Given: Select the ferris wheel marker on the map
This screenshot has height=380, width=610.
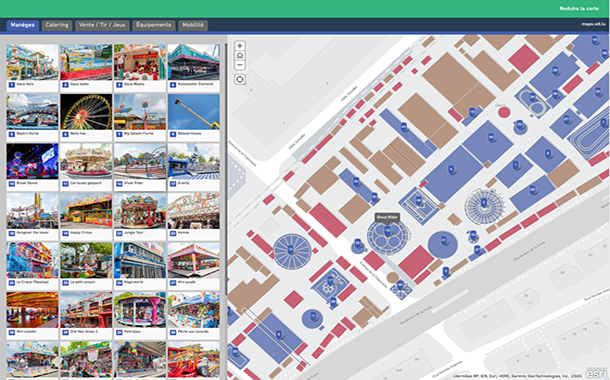Looking at the screenshot, I should pyautogui.click(x=484, y=203).
